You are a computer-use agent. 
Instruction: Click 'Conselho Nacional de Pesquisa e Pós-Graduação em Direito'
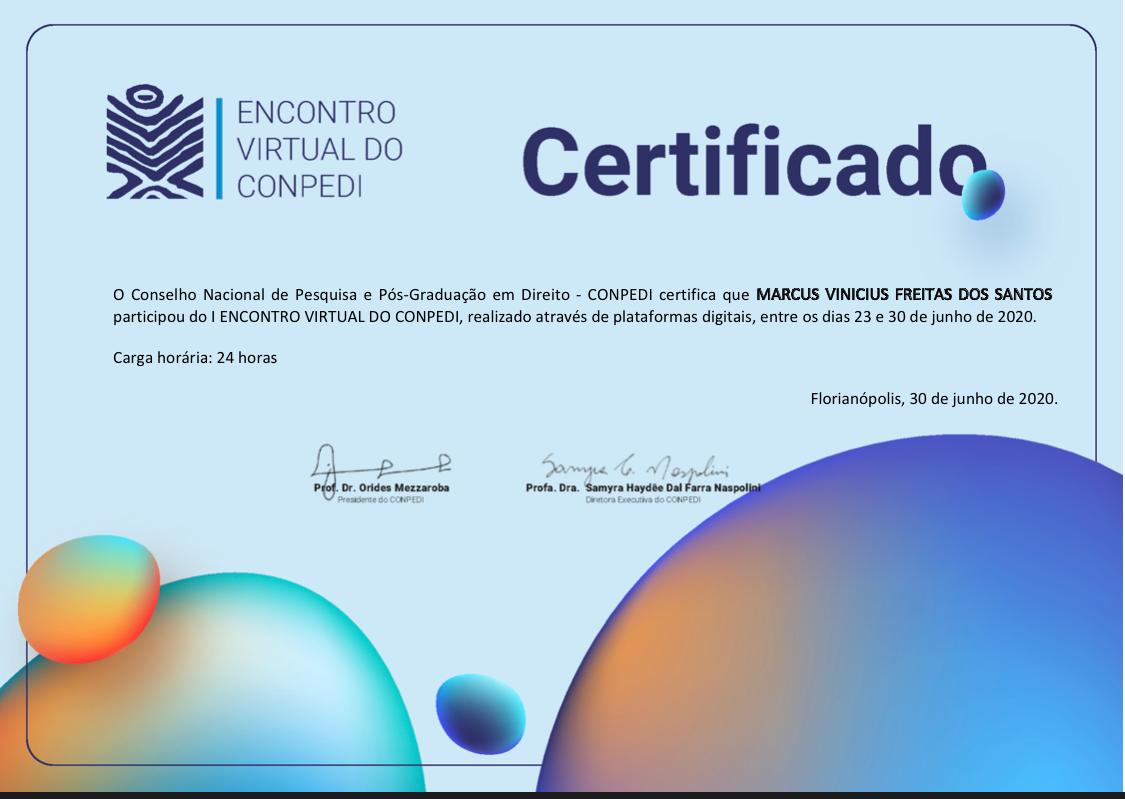[x=350, y=295]
